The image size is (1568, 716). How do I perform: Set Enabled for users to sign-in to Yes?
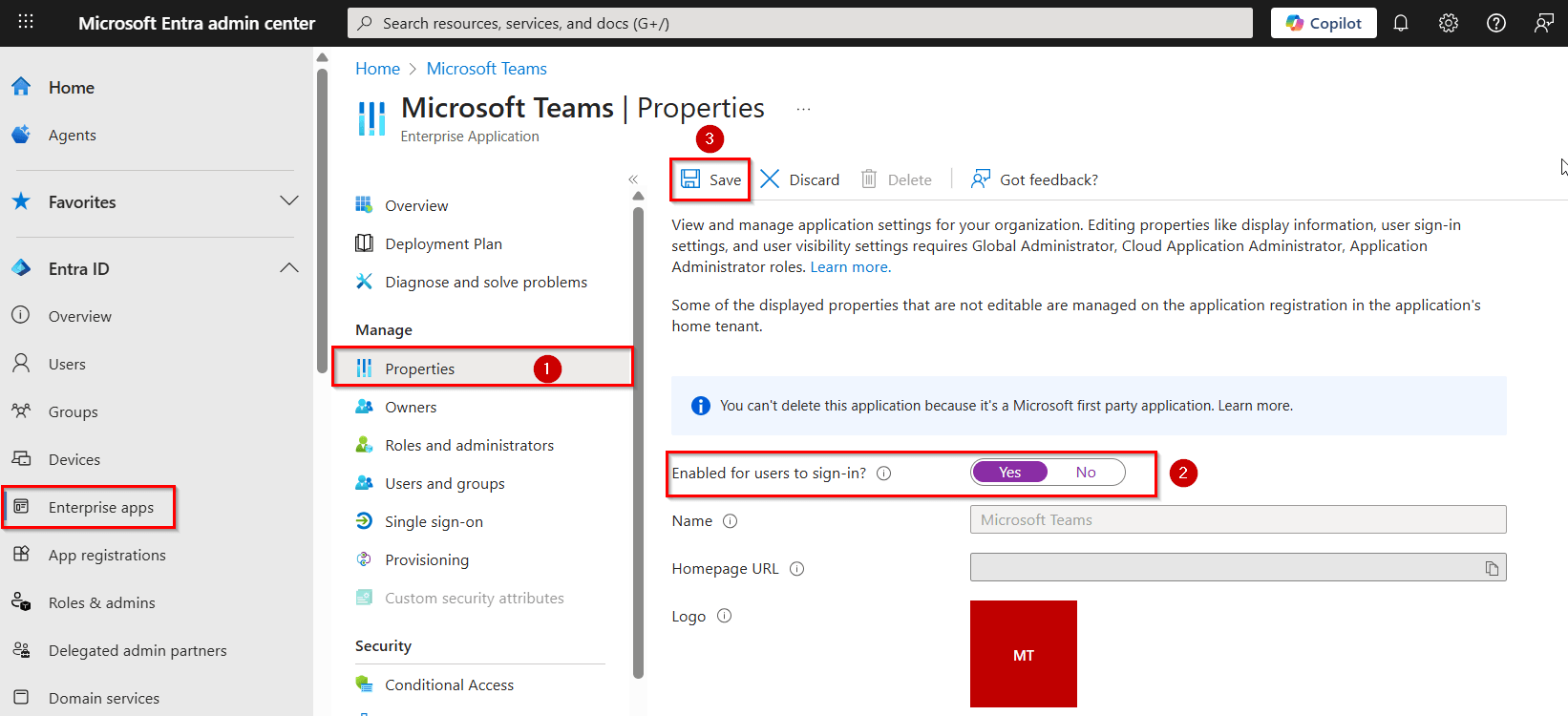[1009, 473]
